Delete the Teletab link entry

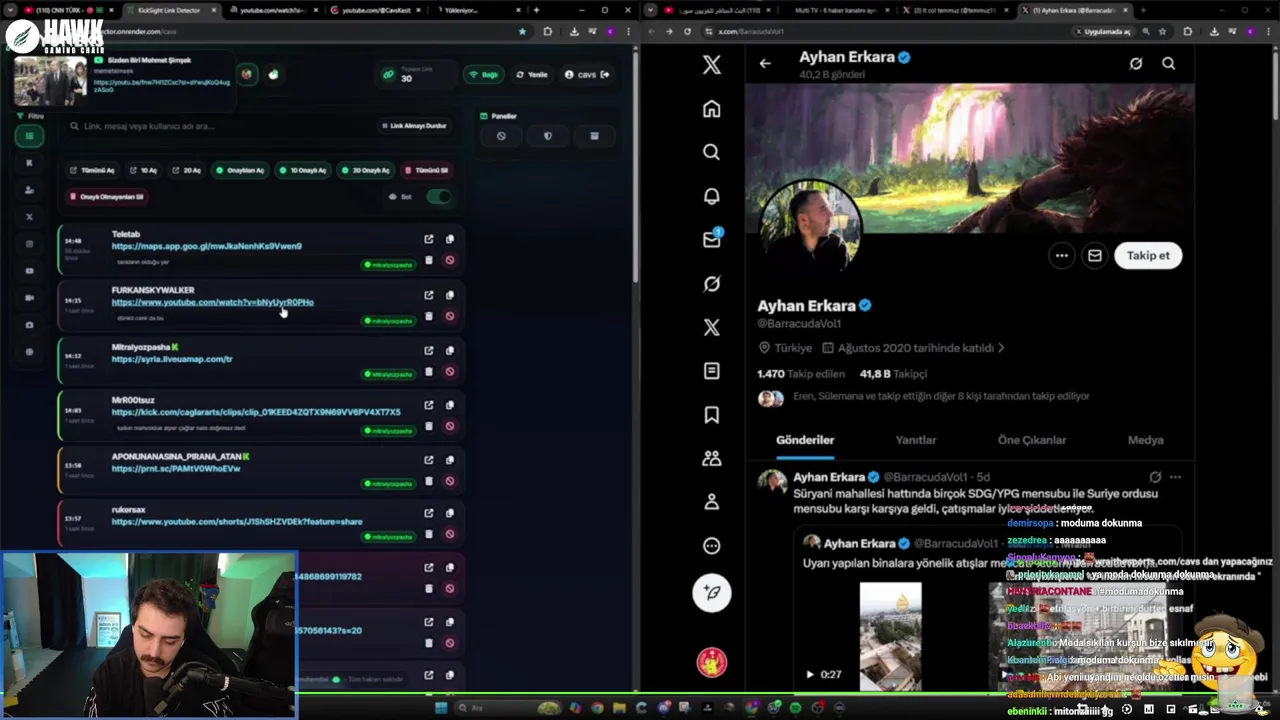pyautogui.click(x=429, y=260)
